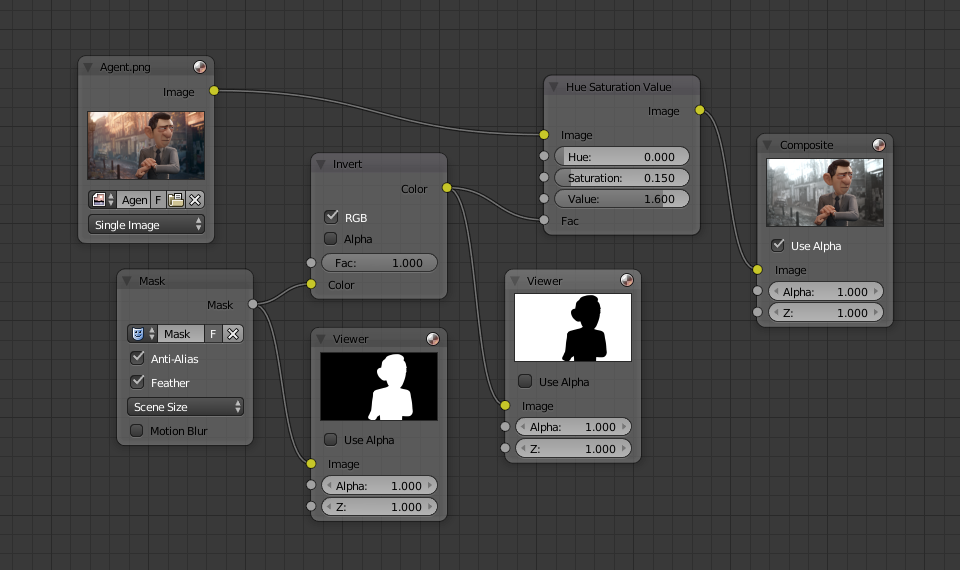This screenshot has height=570, width=960.
Task: Click the Saturation 0.150 slider
Action: click(622, 178)
